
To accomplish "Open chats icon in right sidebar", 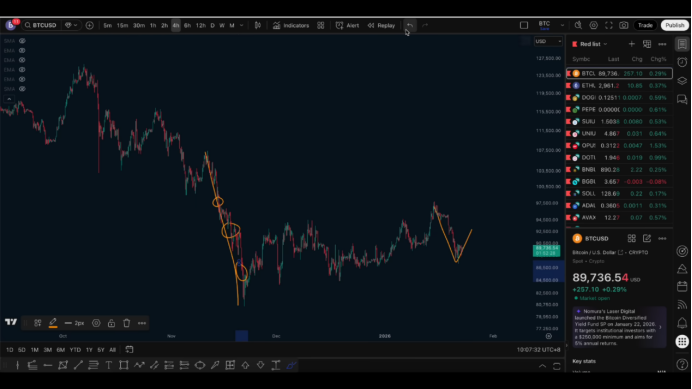I will (x=682, y=99).
